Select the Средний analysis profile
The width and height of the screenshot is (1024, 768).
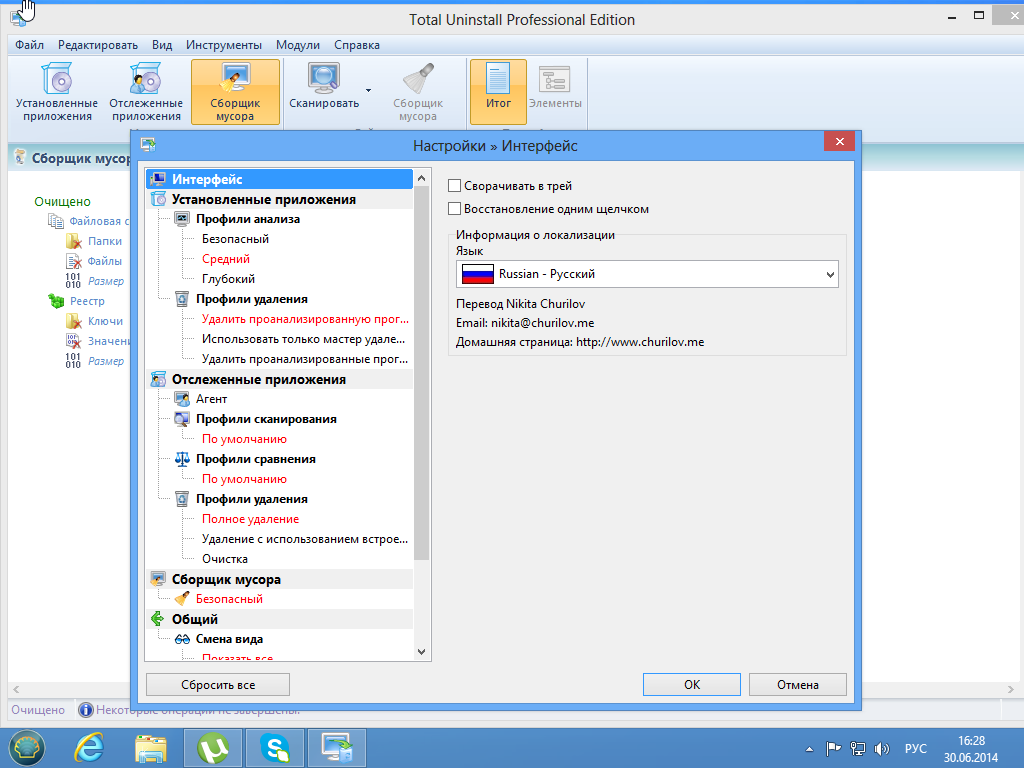[226, 259]
